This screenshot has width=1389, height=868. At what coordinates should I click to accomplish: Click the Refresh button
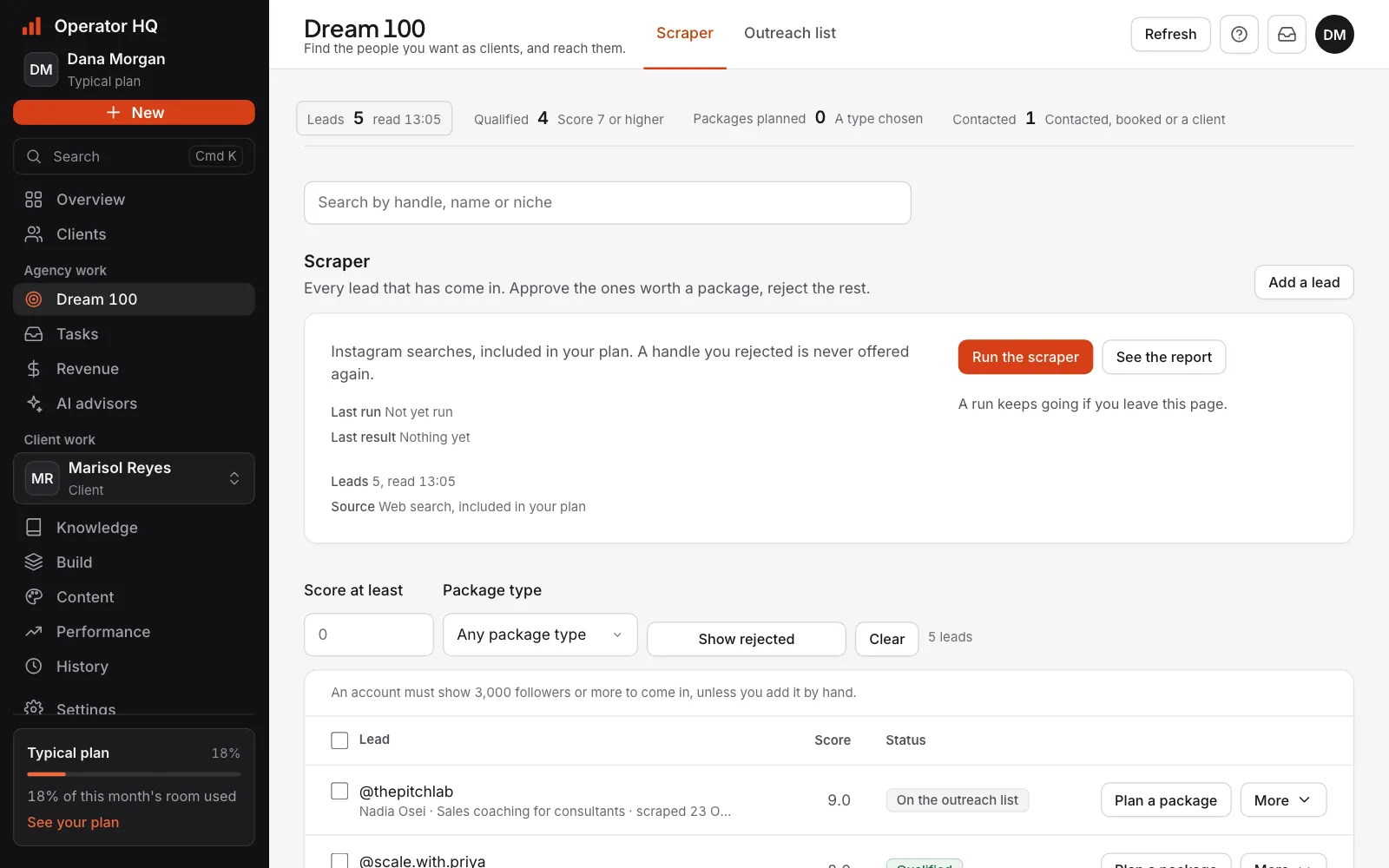click(x=1170, y=35)
